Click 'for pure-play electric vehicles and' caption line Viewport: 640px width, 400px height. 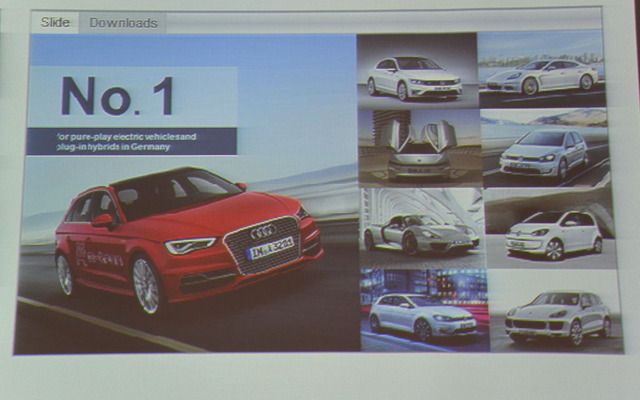(127, 136)
